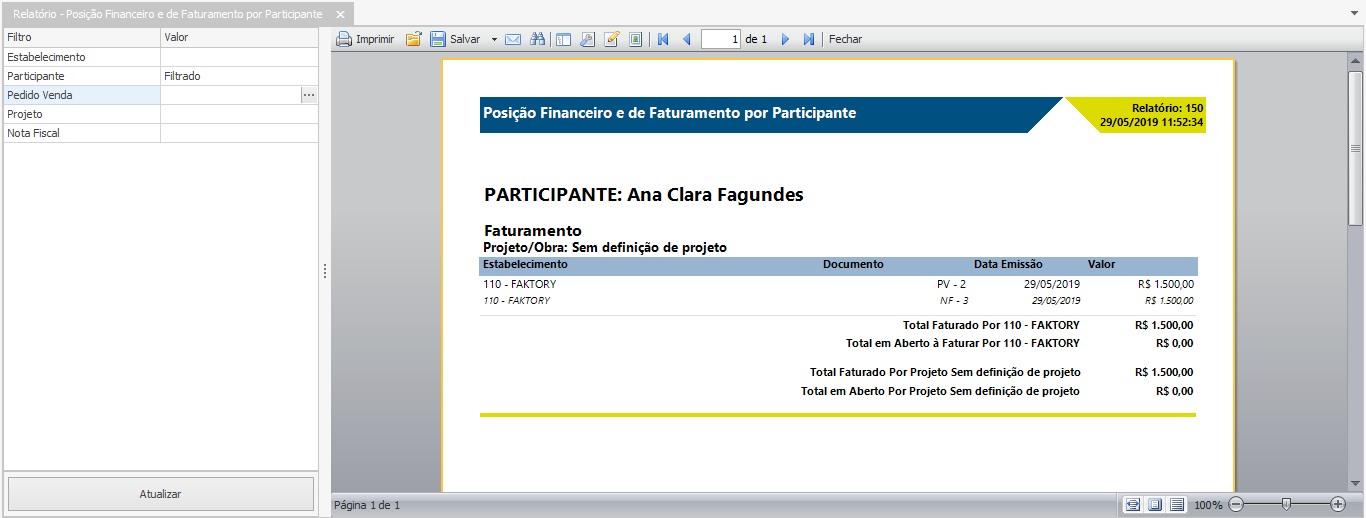The image size is (1366, 518).
Task: Click the zoom slider handle
Action: pyautogui.click(x=1286, y=505)
